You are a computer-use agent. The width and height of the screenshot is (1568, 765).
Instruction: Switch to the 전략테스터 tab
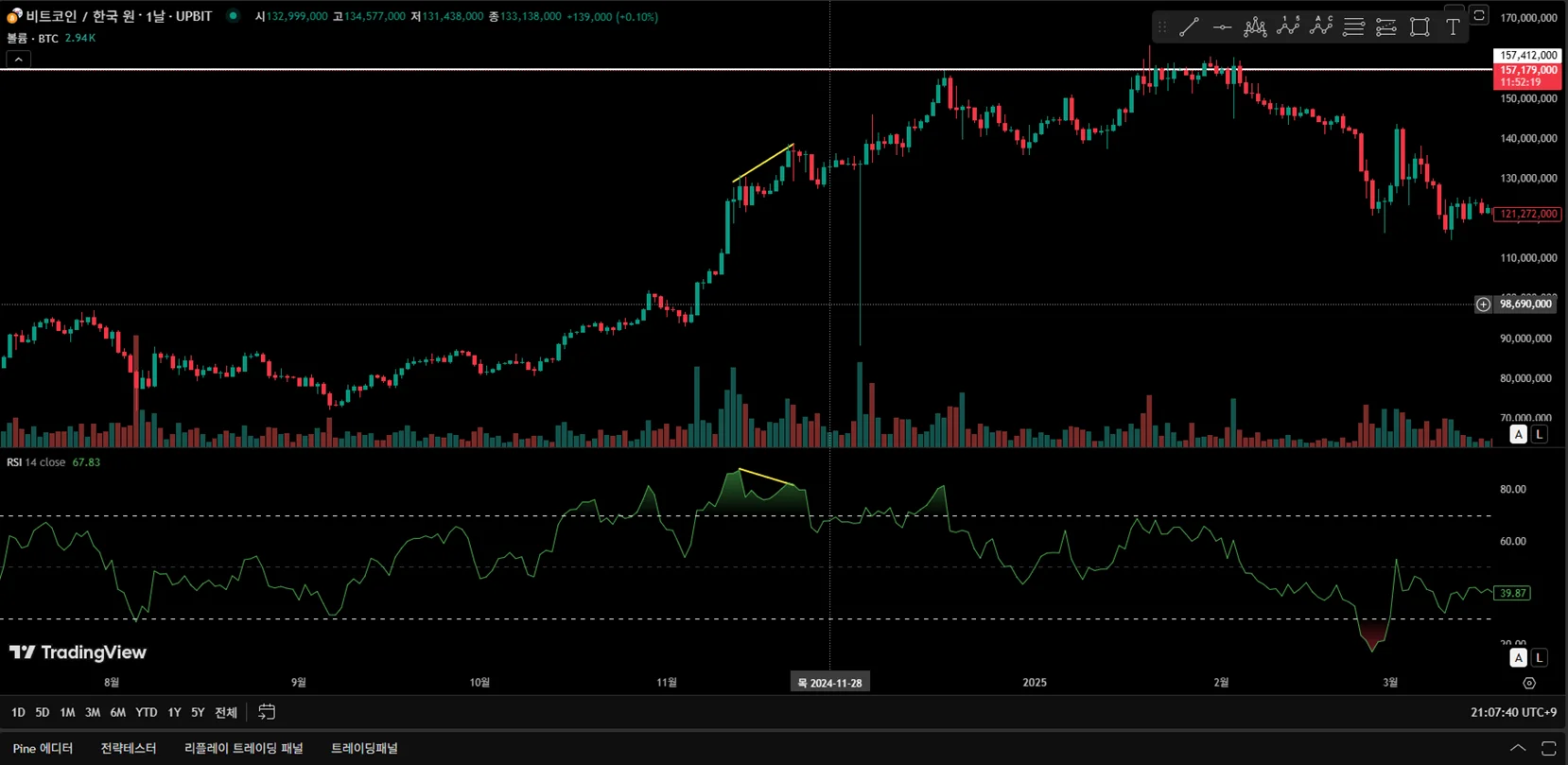coord(129,748)
